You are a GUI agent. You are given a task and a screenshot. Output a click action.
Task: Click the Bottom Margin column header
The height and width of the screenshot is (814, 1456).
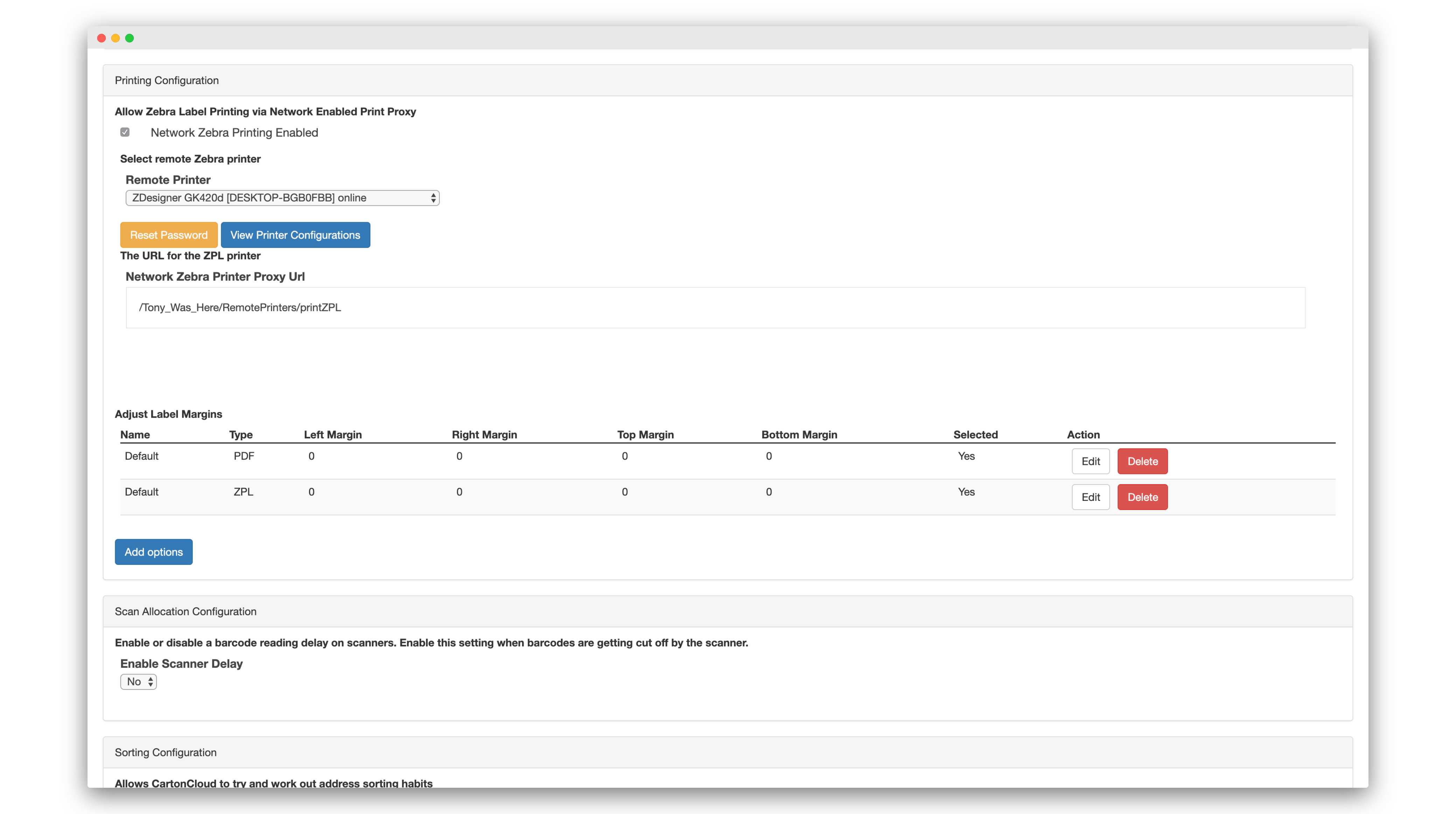[799, 434]
